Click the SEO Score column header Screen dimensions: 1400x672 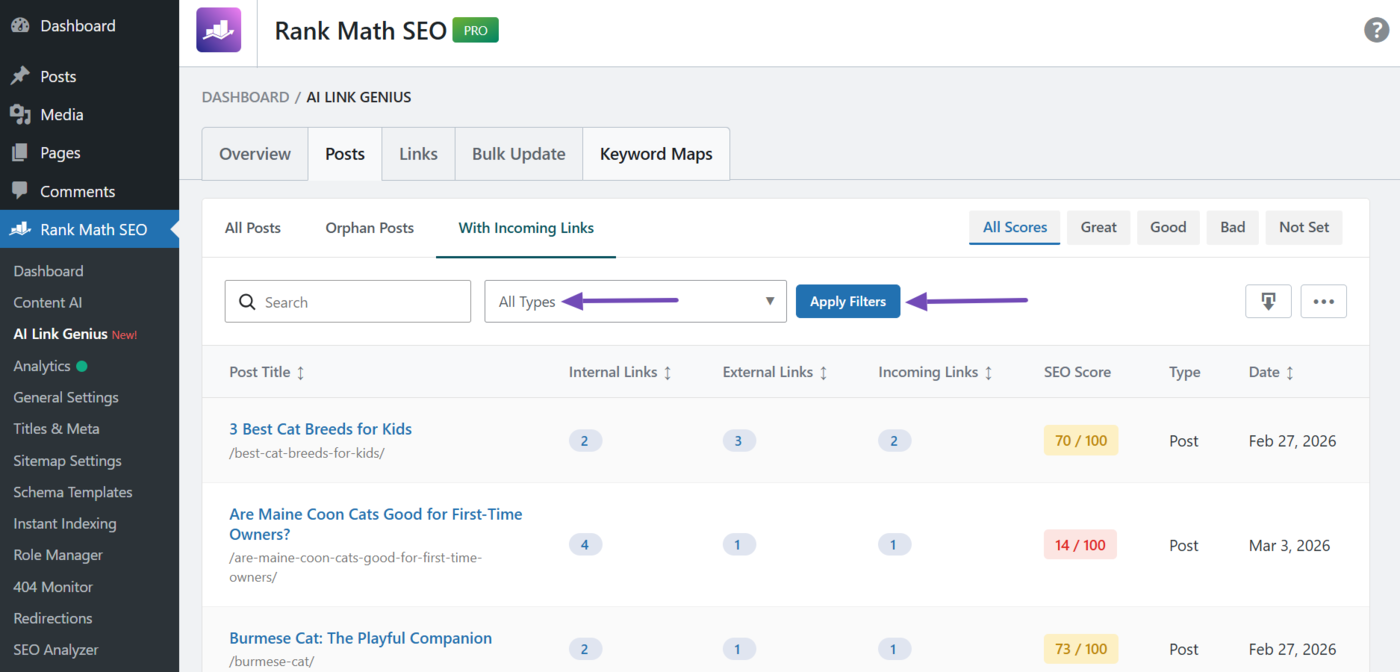1077,372
